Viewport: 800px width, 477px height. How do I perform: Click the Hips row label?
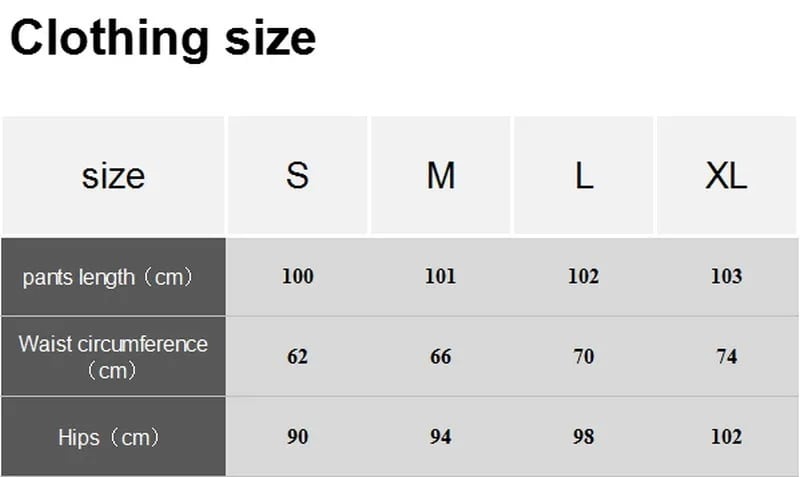point(108,437)
